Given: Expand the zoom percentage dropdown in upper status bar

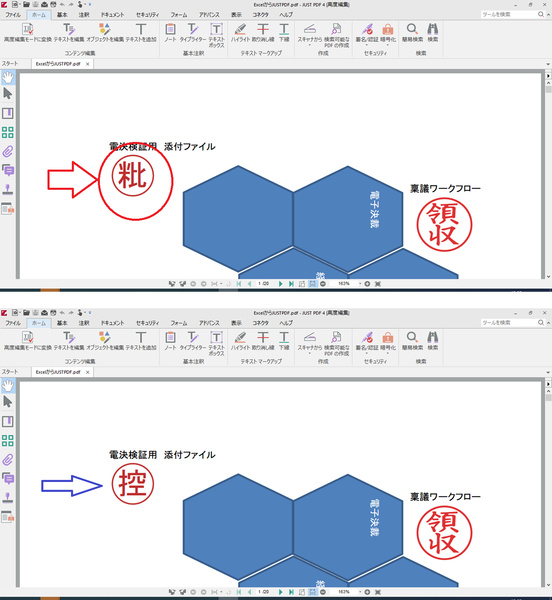Looking at the screenshot, I should click(360, 284).
